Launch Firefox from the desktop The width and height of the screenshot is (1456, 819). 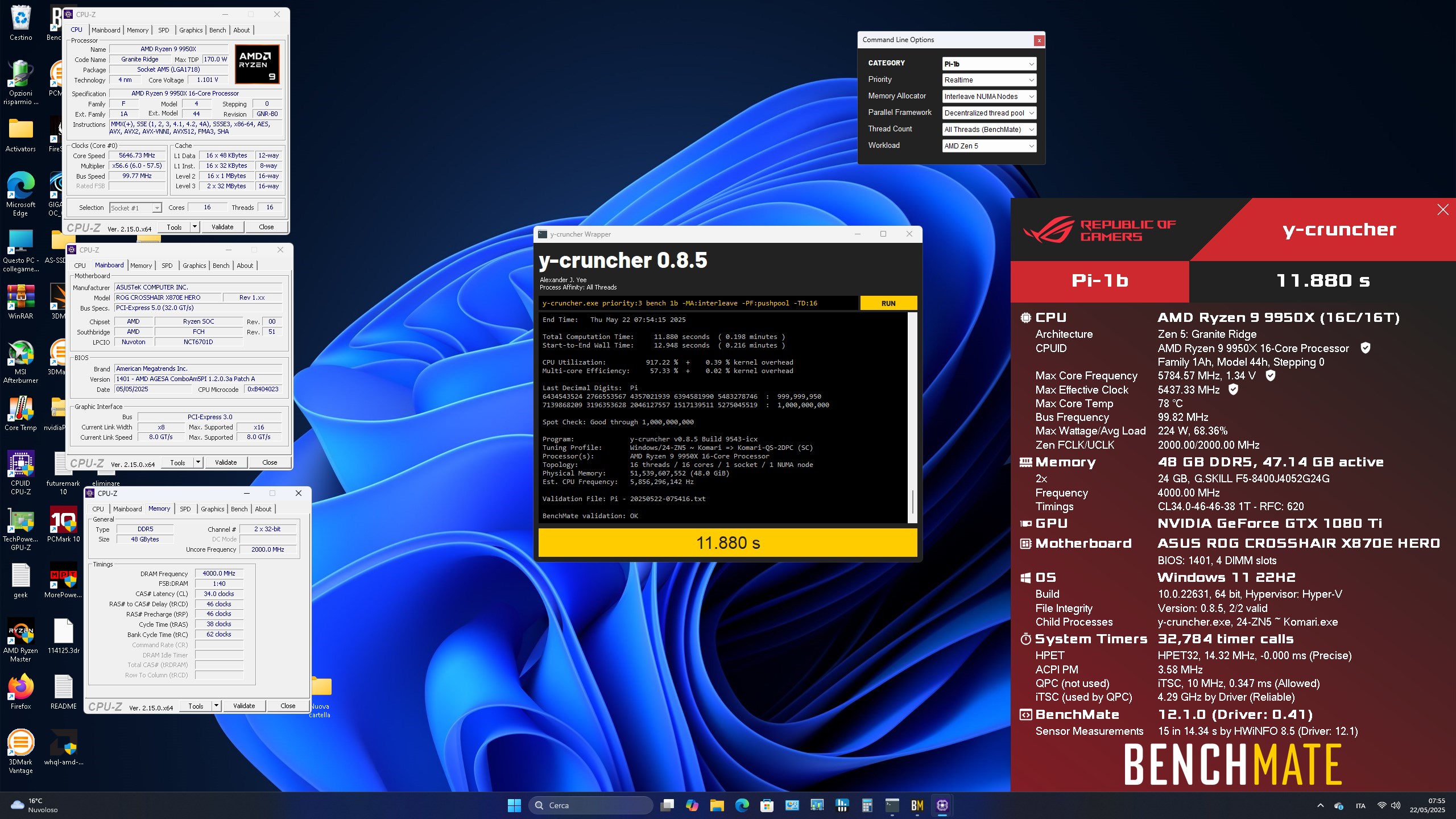(21, 691)
